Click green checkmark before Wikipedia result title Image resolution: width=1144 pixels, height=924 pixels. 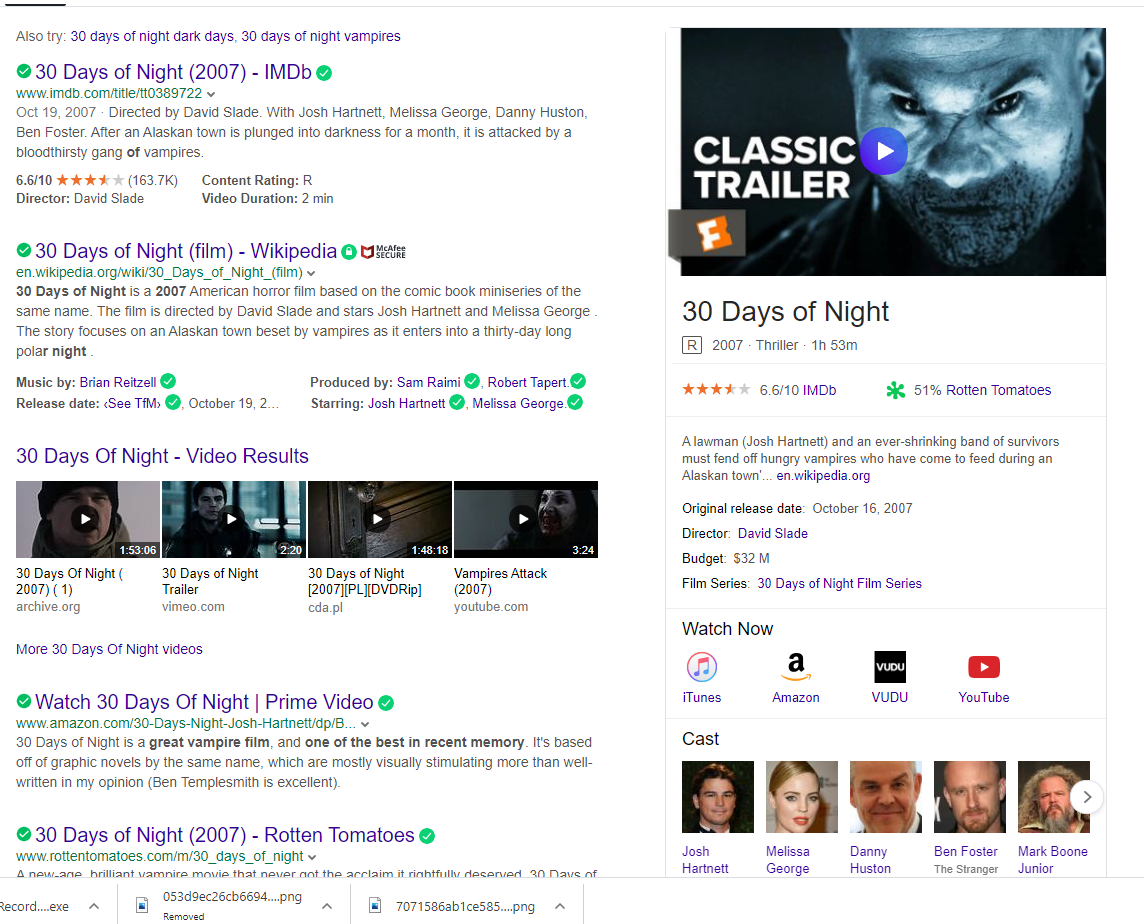pos(24,250)
